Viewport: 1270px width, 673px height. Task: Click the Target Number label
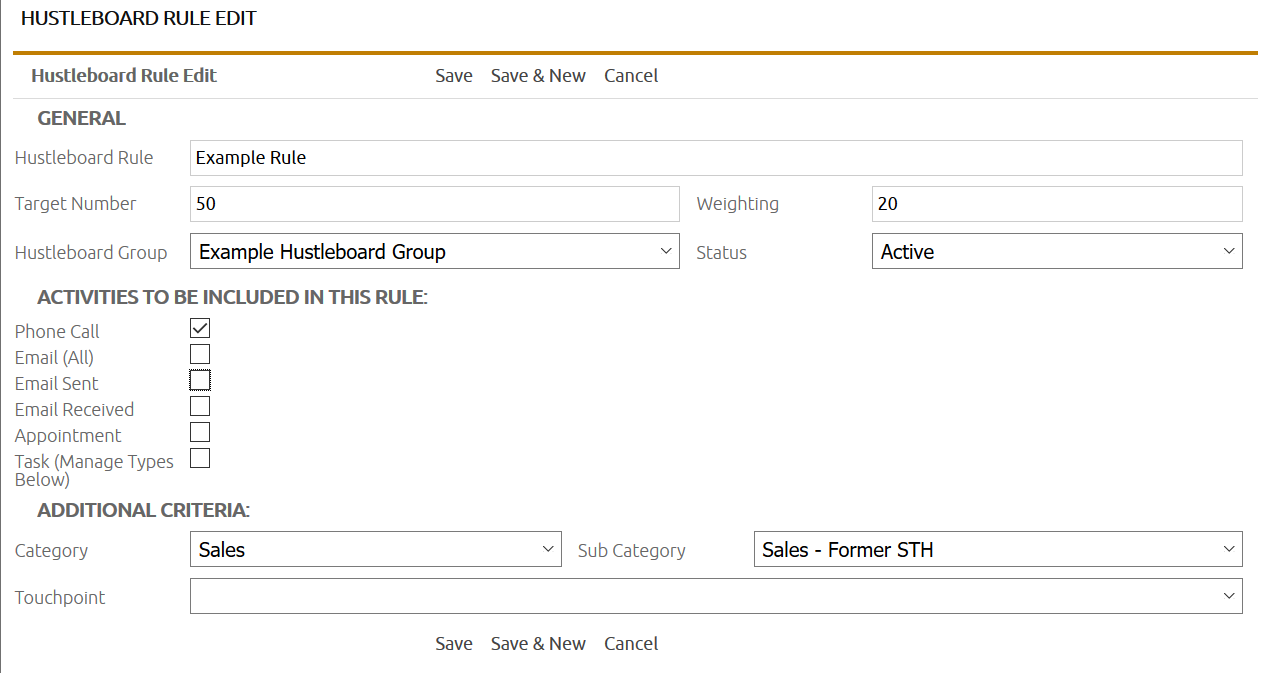pyautogui.click(x=76, y=204)
